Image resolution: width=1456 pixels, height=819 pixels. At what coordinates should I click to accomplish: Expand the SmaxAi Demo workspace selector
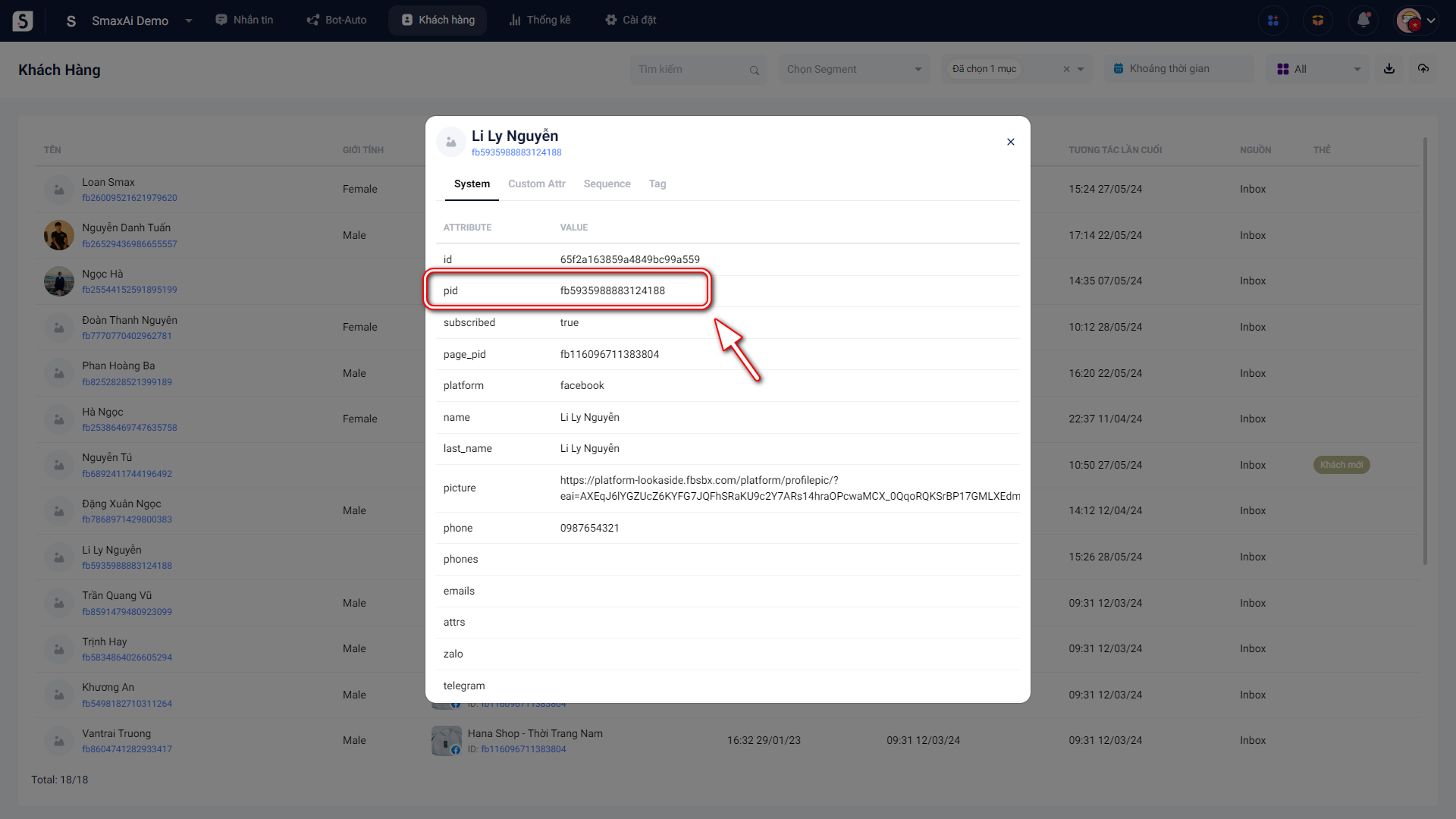coord(189,20)
